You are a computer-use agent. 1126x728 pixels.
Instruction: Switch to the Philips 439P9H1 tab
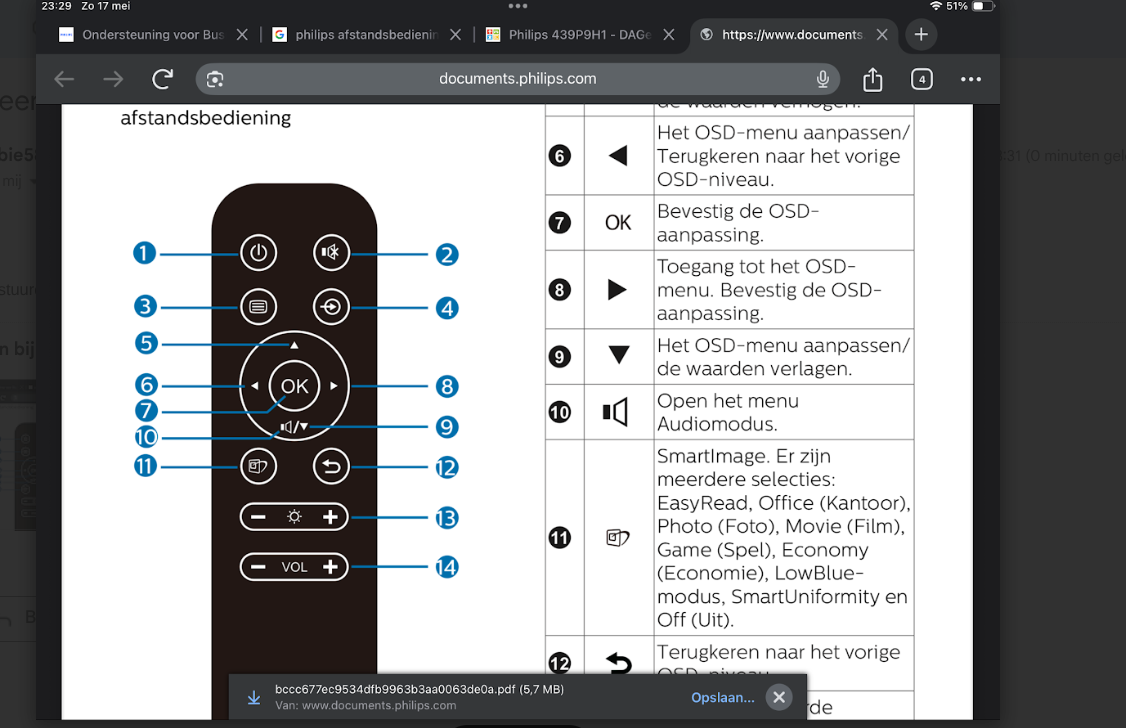pos(570,34)
